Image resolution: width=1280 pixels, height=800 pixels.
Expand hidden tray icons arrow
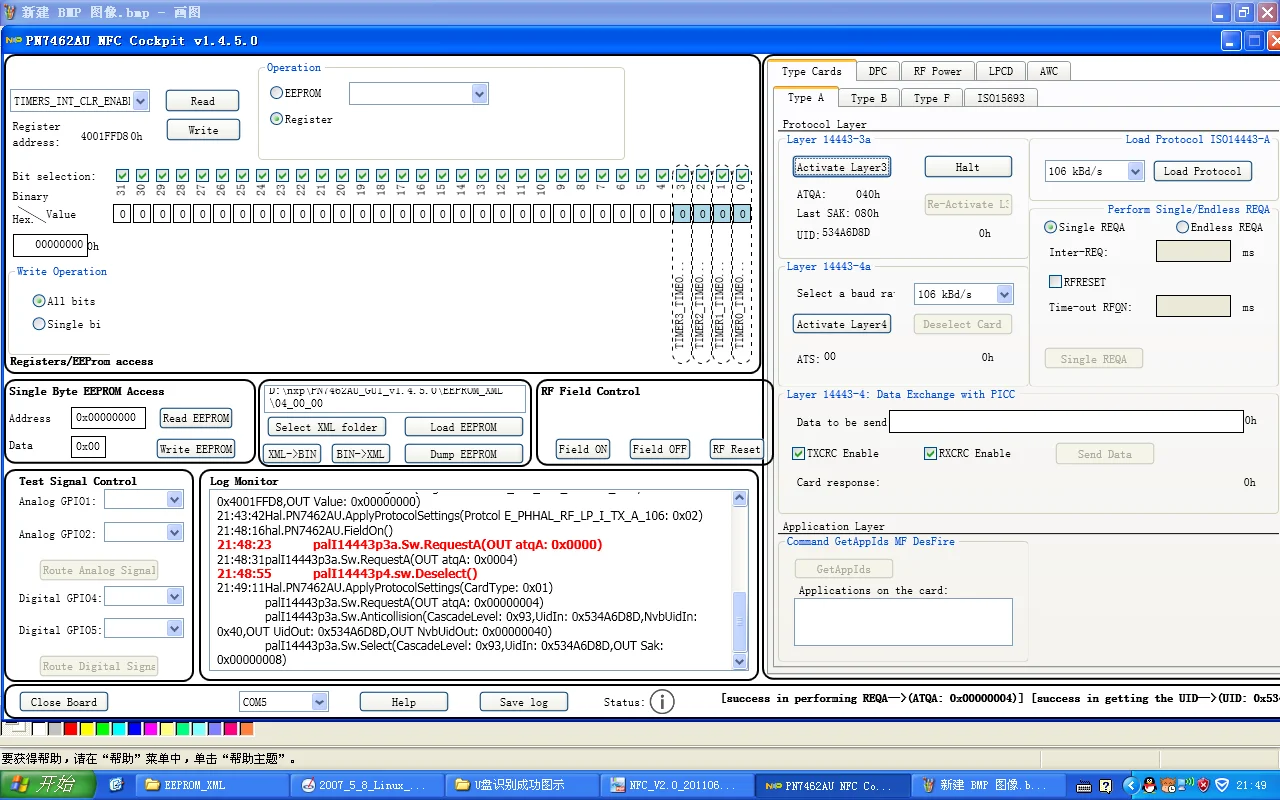click(x=1131, y=785)
